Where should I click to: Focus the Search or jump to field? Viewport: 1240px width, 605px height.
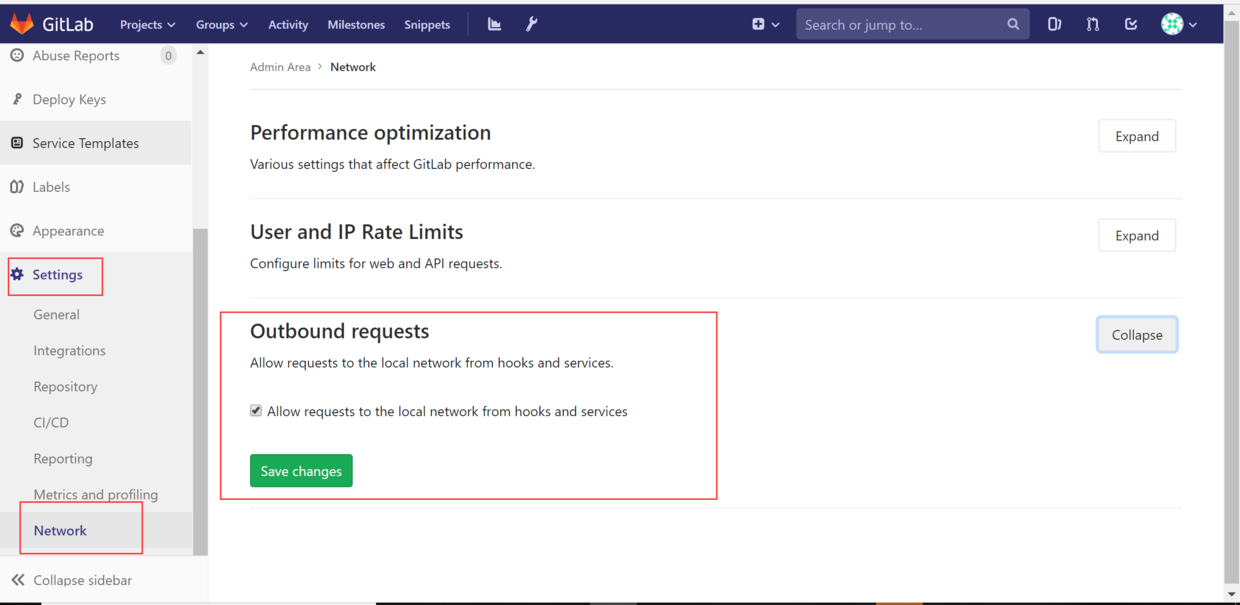coord(900,24)
